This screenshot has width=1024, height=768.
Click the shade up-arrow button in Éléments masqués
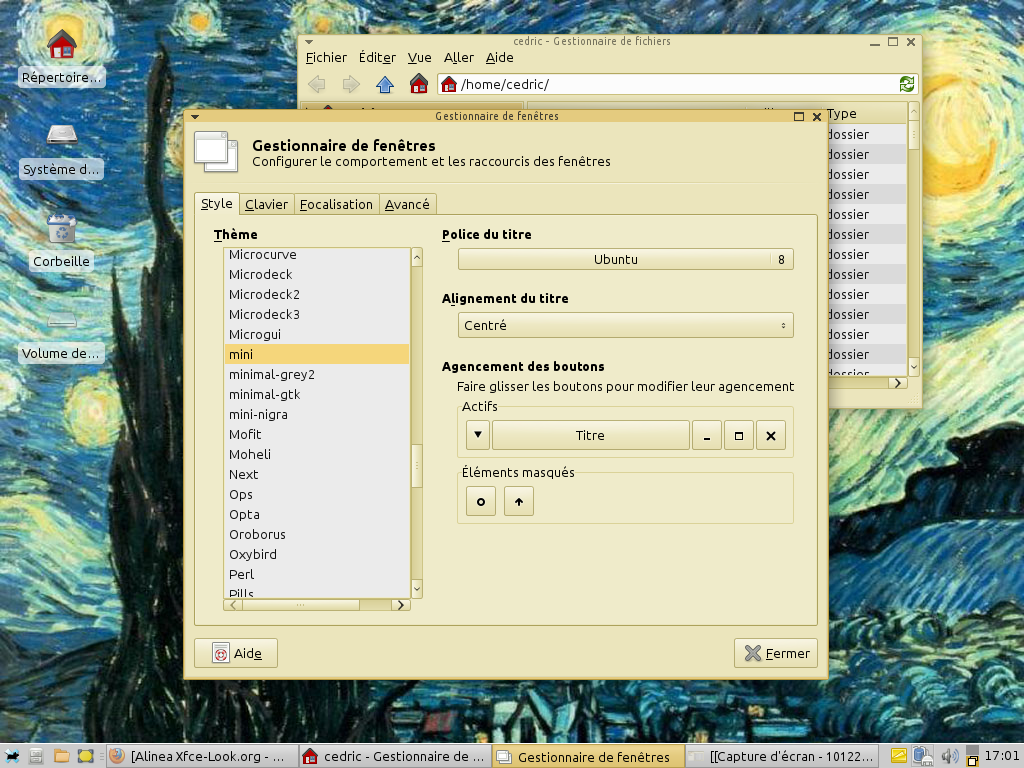(x=519, y=502)
